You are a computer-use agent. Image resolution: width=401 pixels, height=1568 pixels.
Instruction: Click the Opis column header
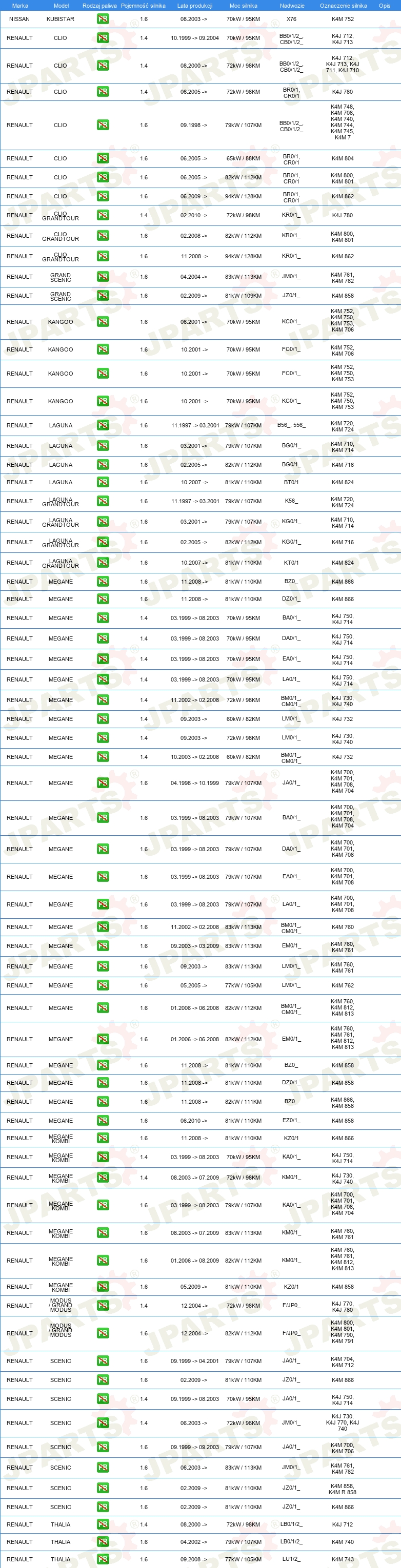[x=385, y=6]
